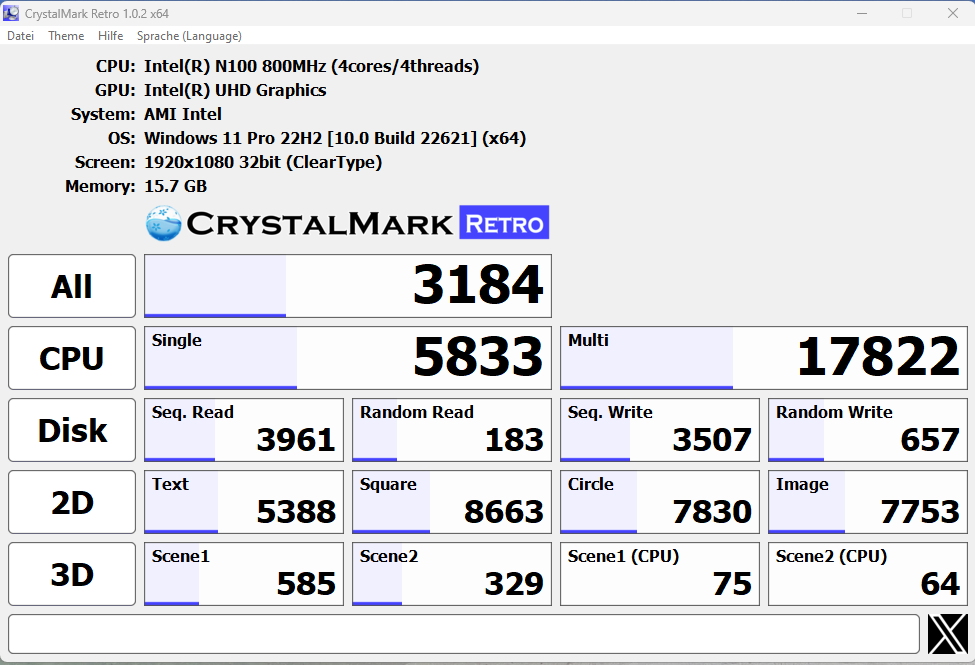
Task: Click the CrystalMark app icon in title bar
Action: [x=11, y=13]
